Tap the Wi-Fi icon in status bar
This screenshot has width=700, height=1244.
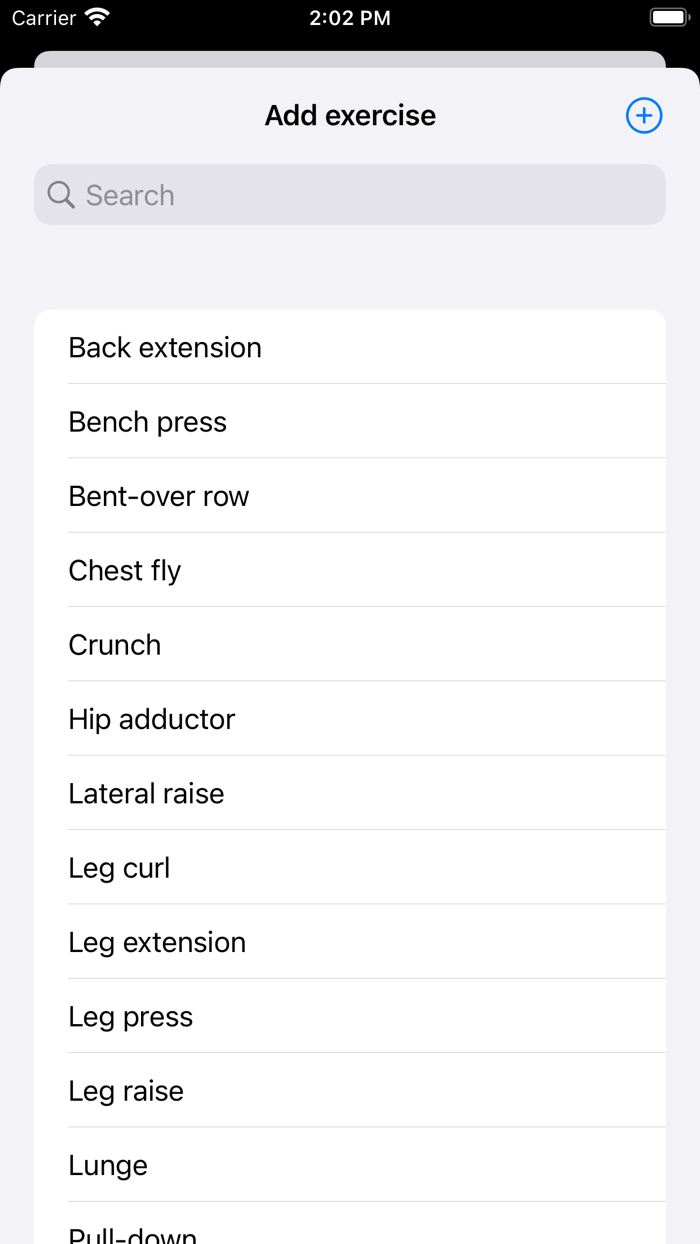pos(97,18)
